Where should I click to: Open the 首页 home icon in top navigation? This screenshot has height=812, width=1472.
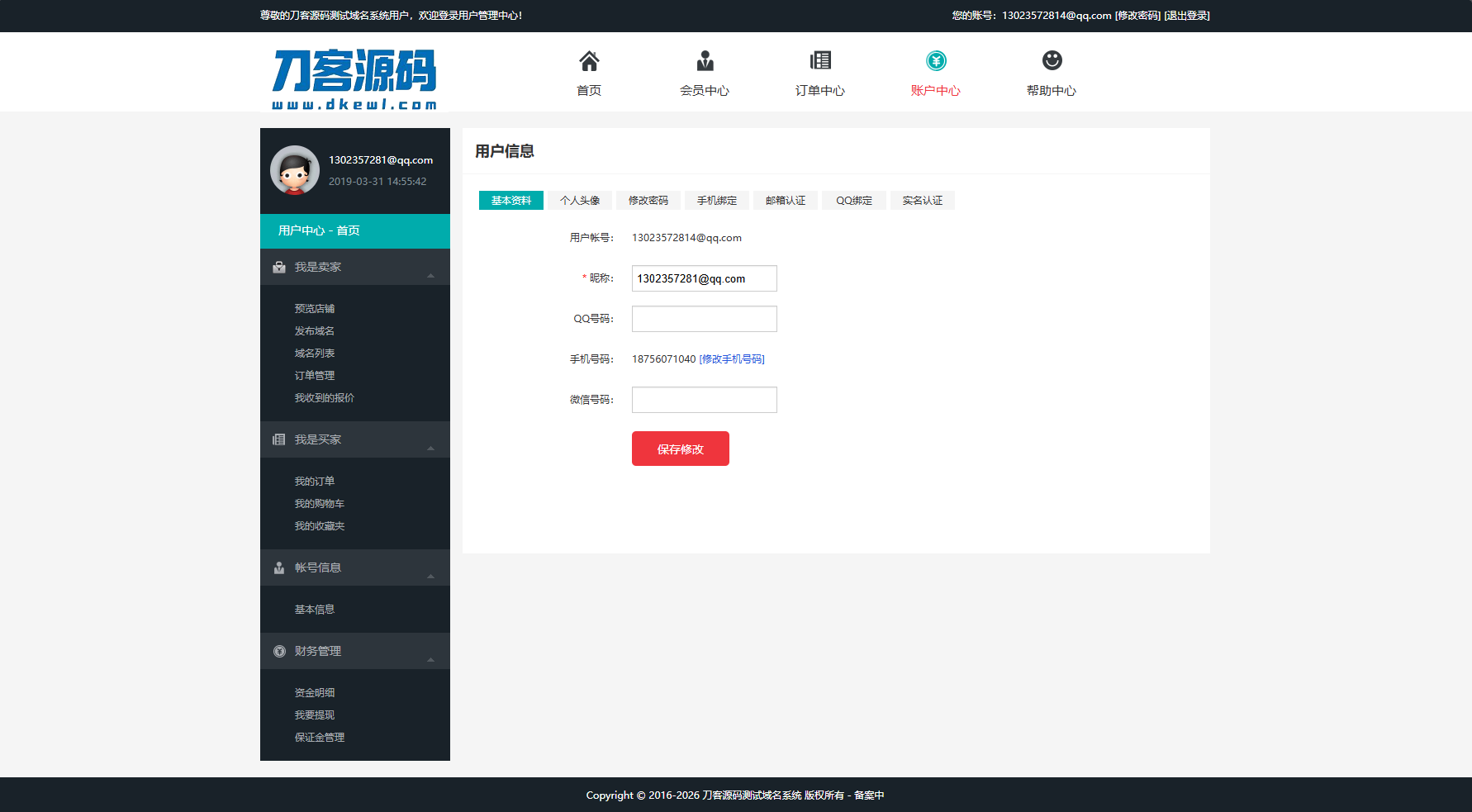coord(589,59)
